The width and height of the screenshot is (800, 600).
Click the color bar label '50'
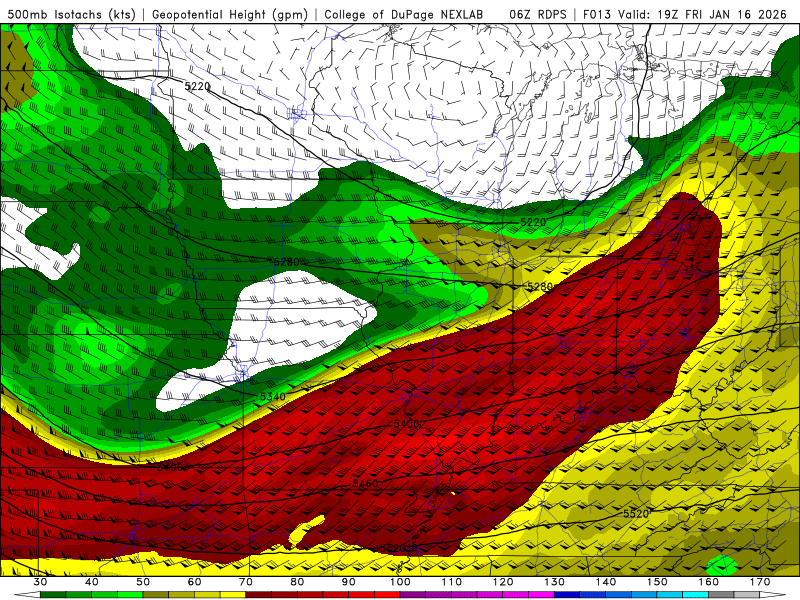pyautogui.click(x=143, y=582)
